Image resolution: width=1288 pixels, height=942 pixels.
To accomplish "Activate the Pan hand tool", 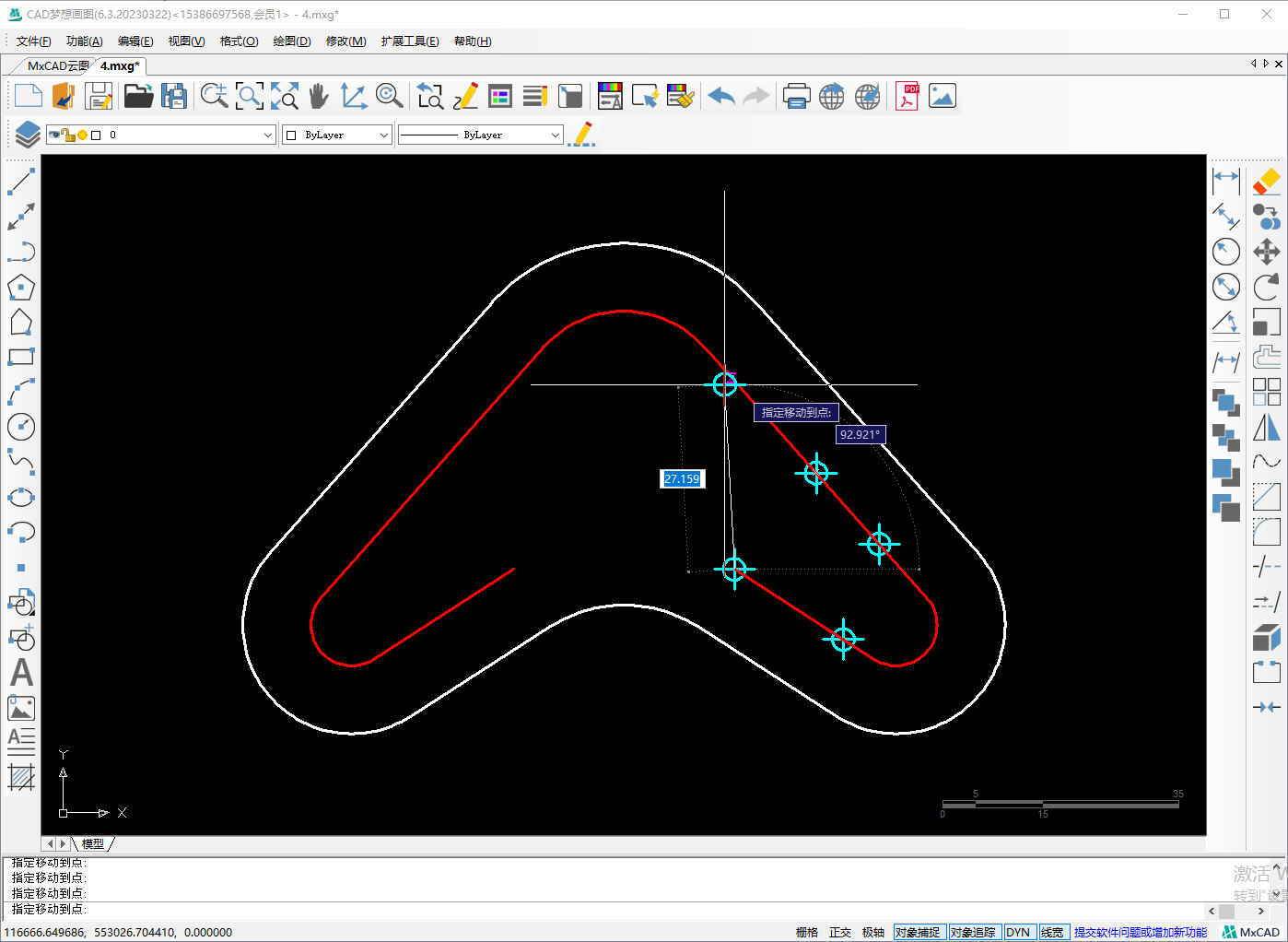I will [x=319, y=96].
